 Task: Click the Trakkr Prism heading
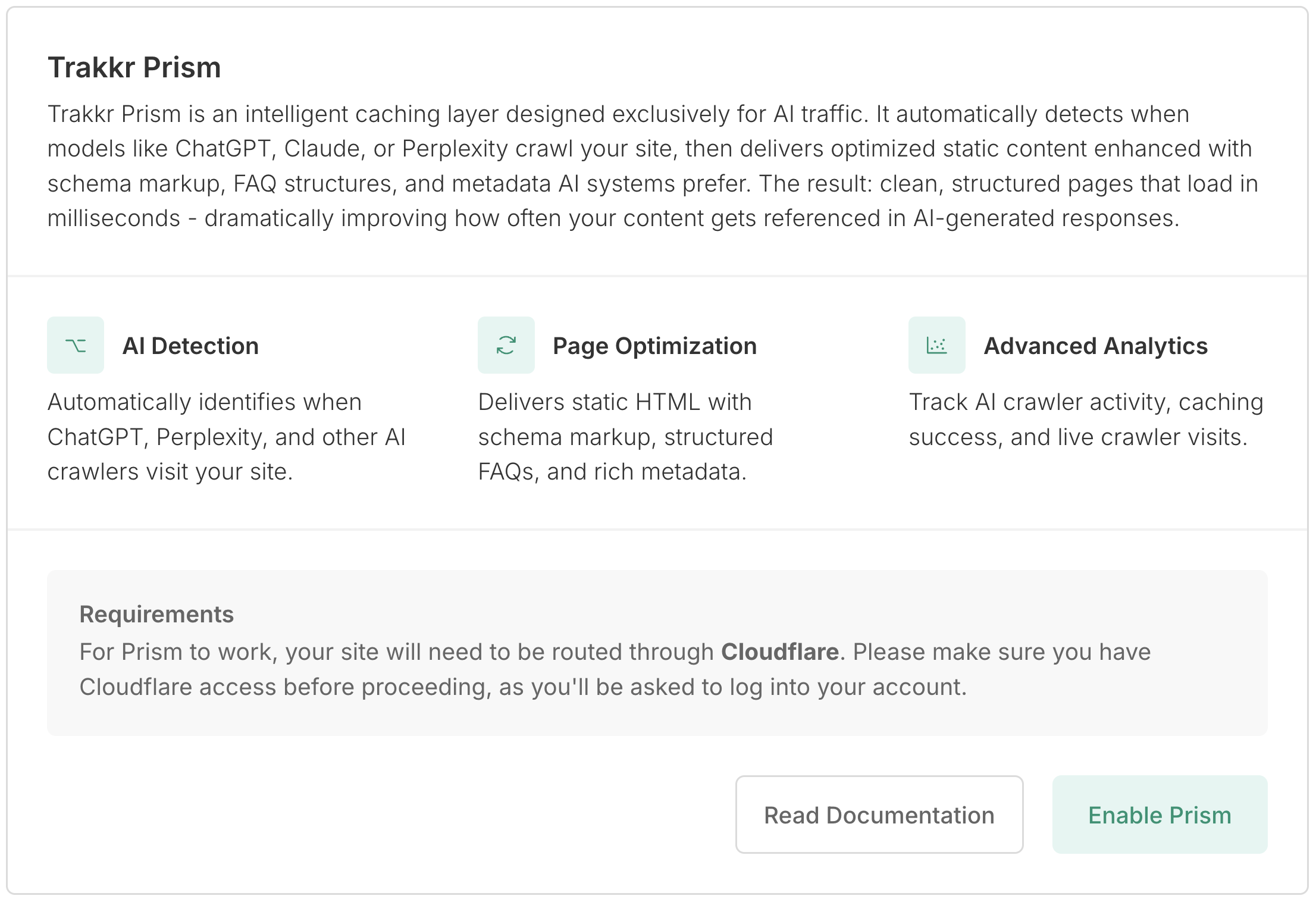pyautogui.click(x=134, y=67)
